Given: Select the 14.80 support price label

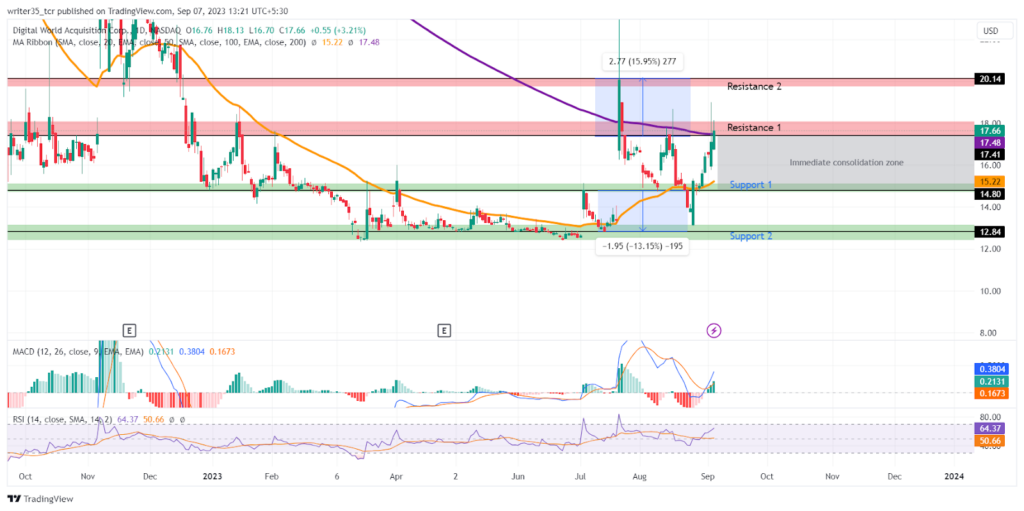Looking at the screenshot, I should [x=988, y=194].
